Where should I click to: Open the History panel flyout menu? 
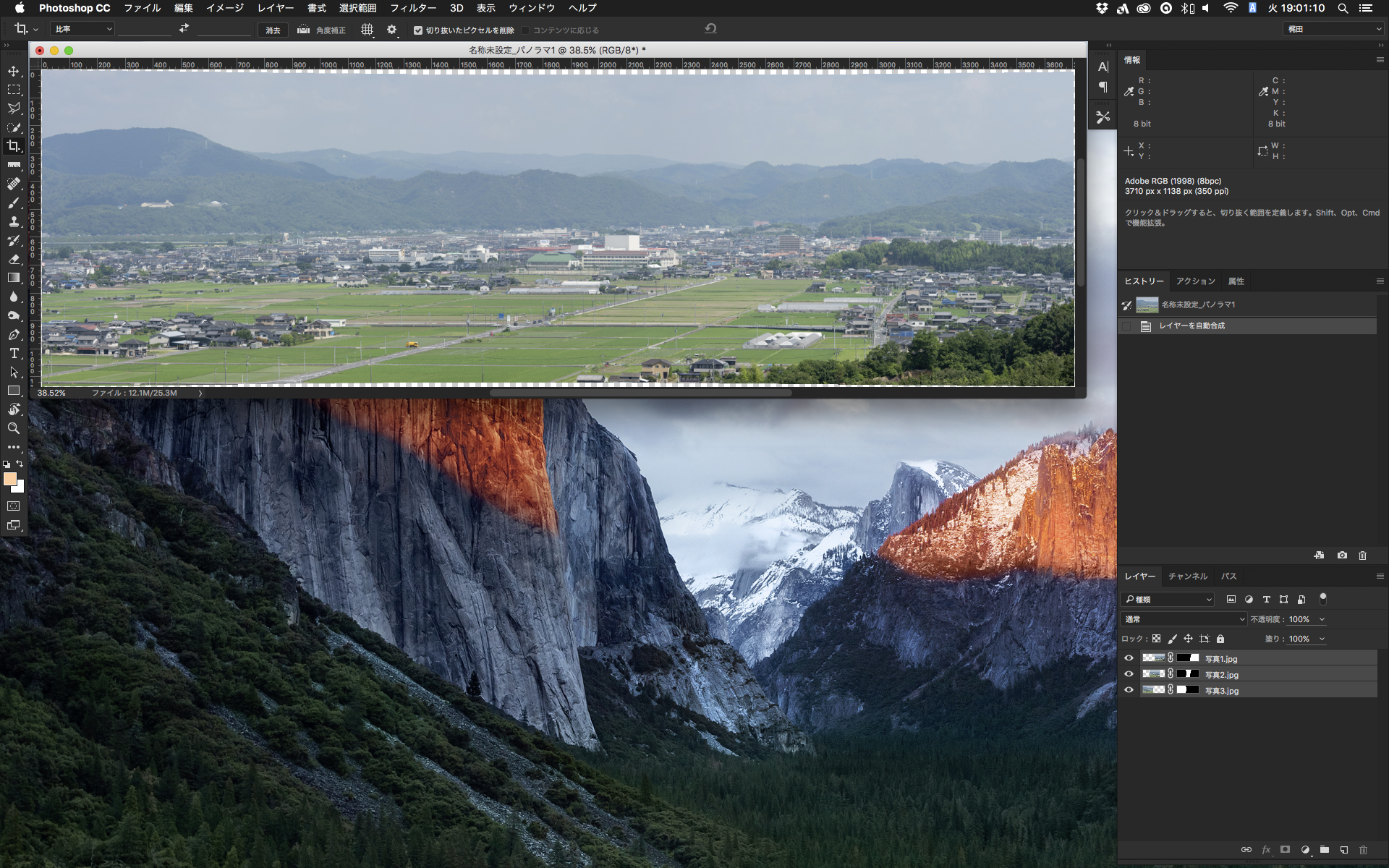[x=1380, y=281]
